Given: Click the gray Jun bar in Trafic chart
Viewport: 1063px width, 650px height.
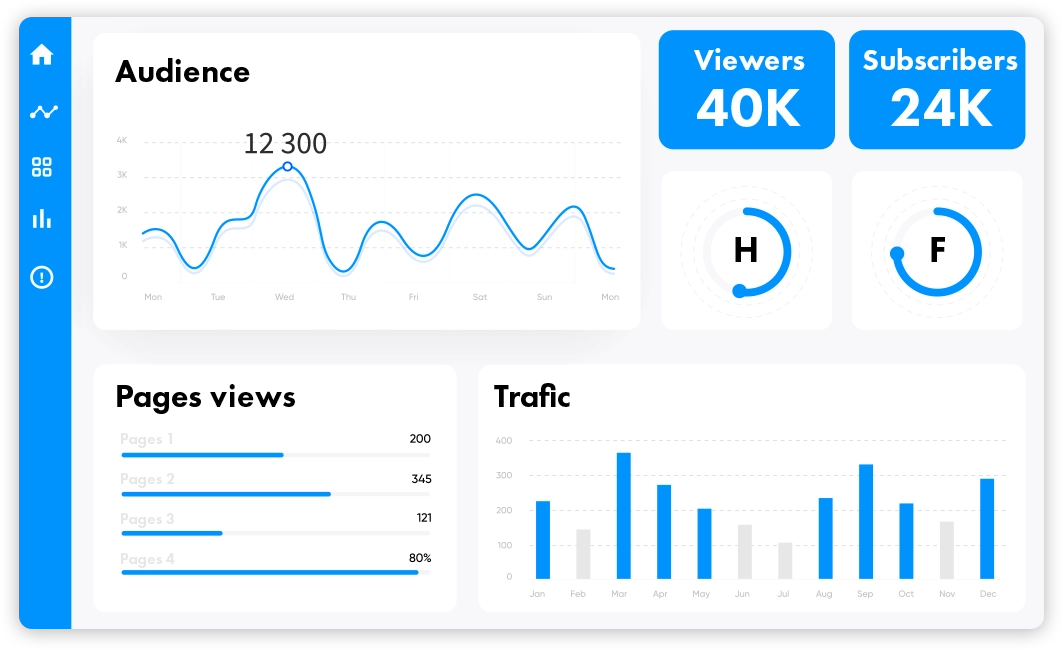Looking at the screenshot, I should pos(744,552).
